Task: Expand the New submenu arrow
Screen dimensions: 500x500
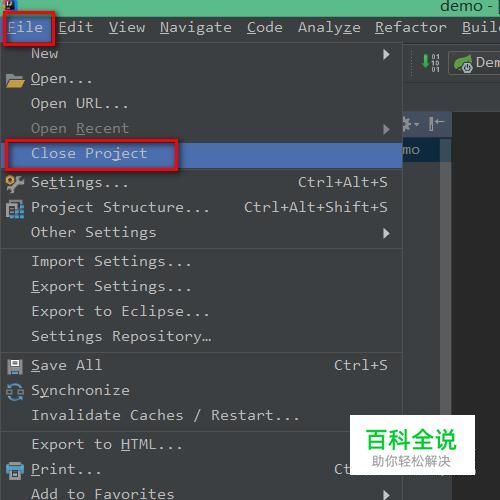Action: coord(386,54)
